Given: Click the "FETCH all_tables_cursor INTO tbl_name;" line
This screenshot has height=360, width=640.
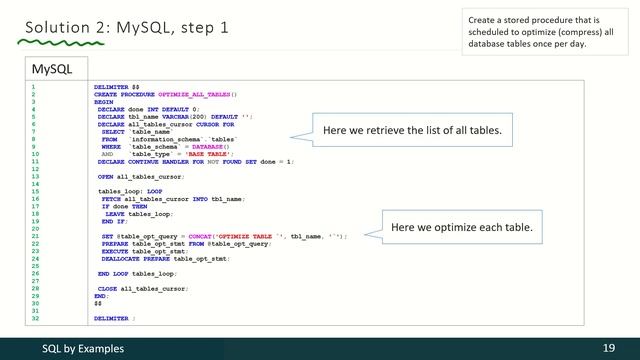Looking at the screenshot, I should (173, 199).
